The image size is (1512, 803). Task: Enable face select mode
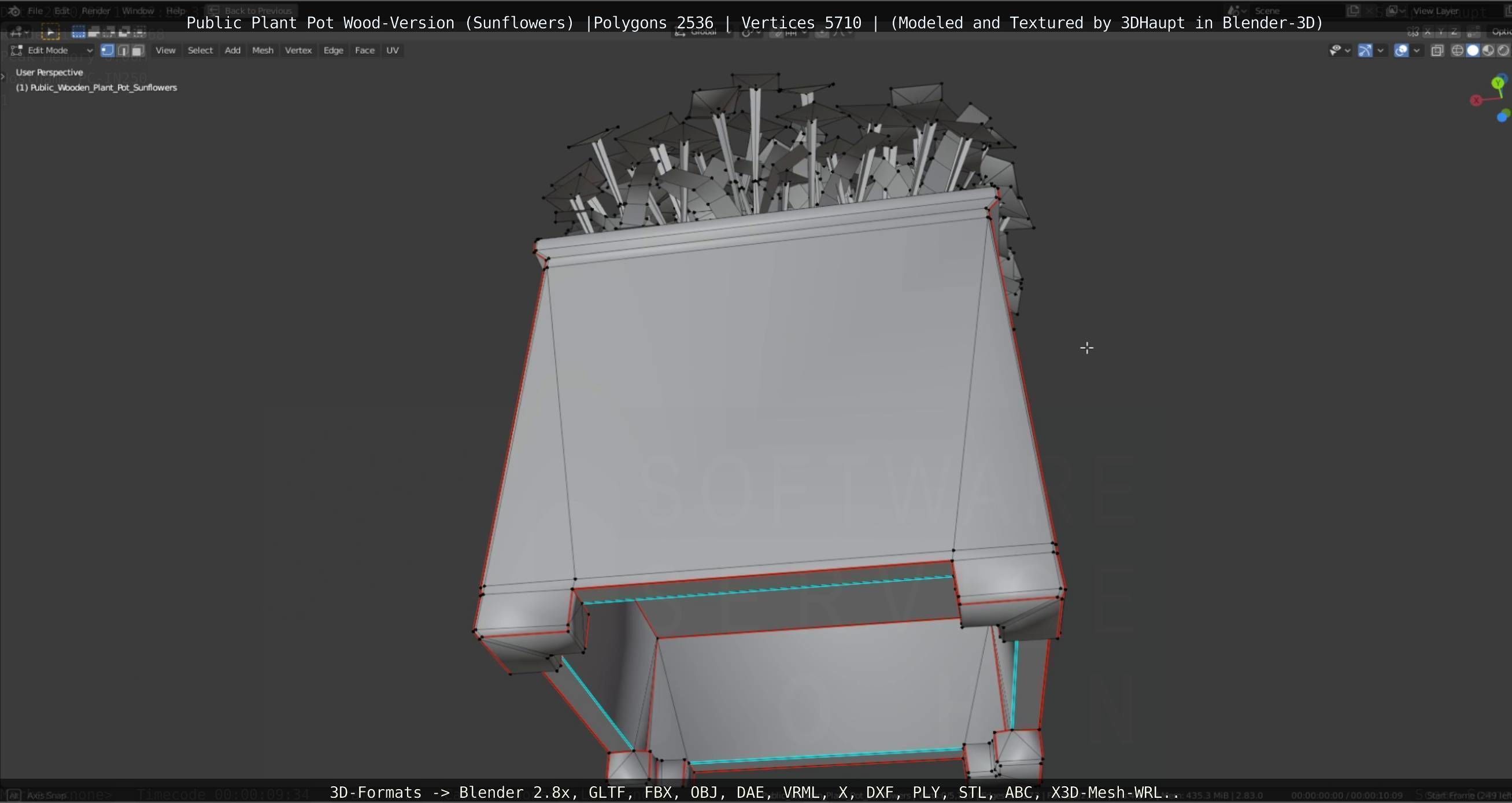pyautogui.click(x=138, y=50)
